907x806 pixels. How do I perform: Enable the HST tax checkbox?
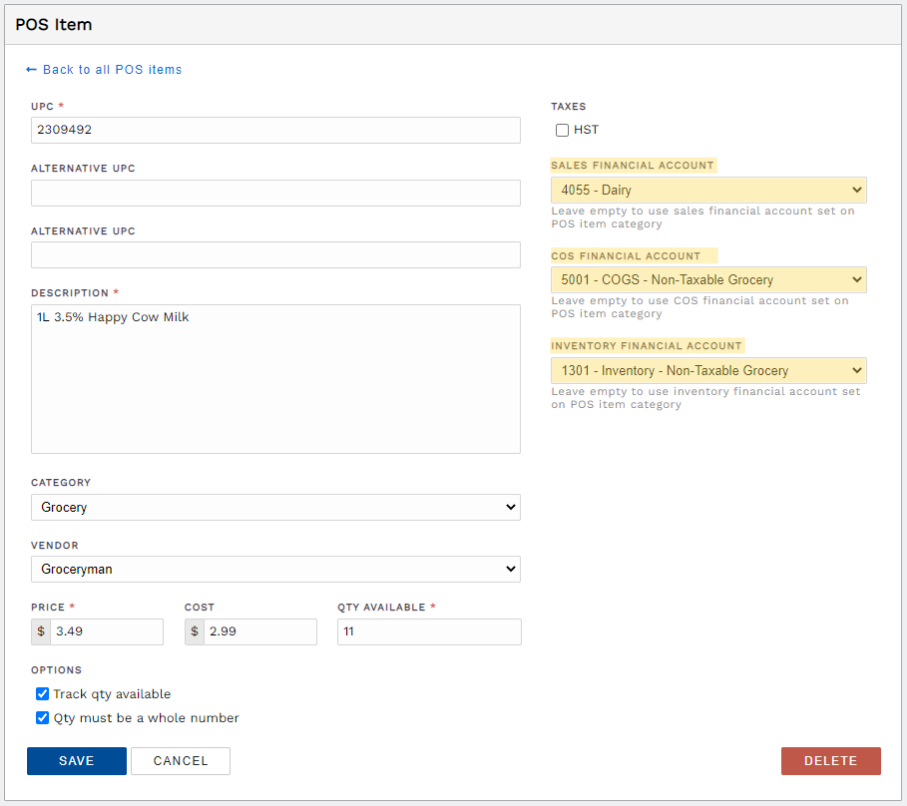562,129
